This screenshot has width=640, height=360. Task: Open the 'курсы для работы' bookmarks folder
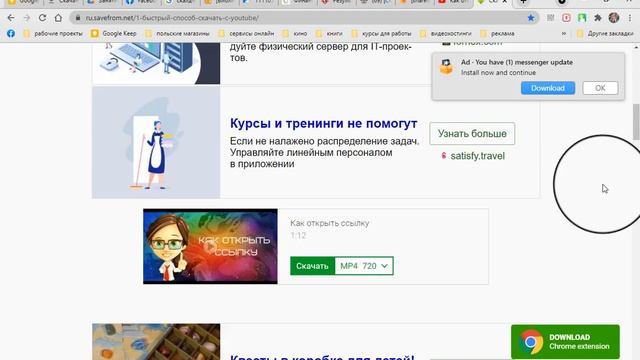(382, 33)
